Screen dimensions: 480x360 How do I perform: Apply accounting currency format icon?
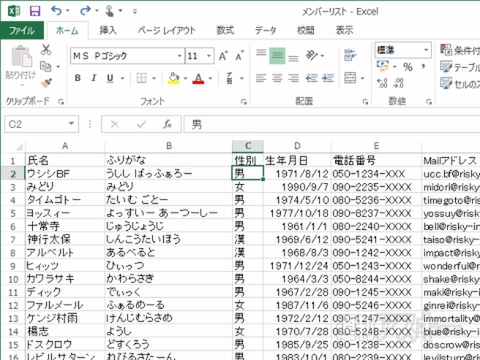point(383,66)
